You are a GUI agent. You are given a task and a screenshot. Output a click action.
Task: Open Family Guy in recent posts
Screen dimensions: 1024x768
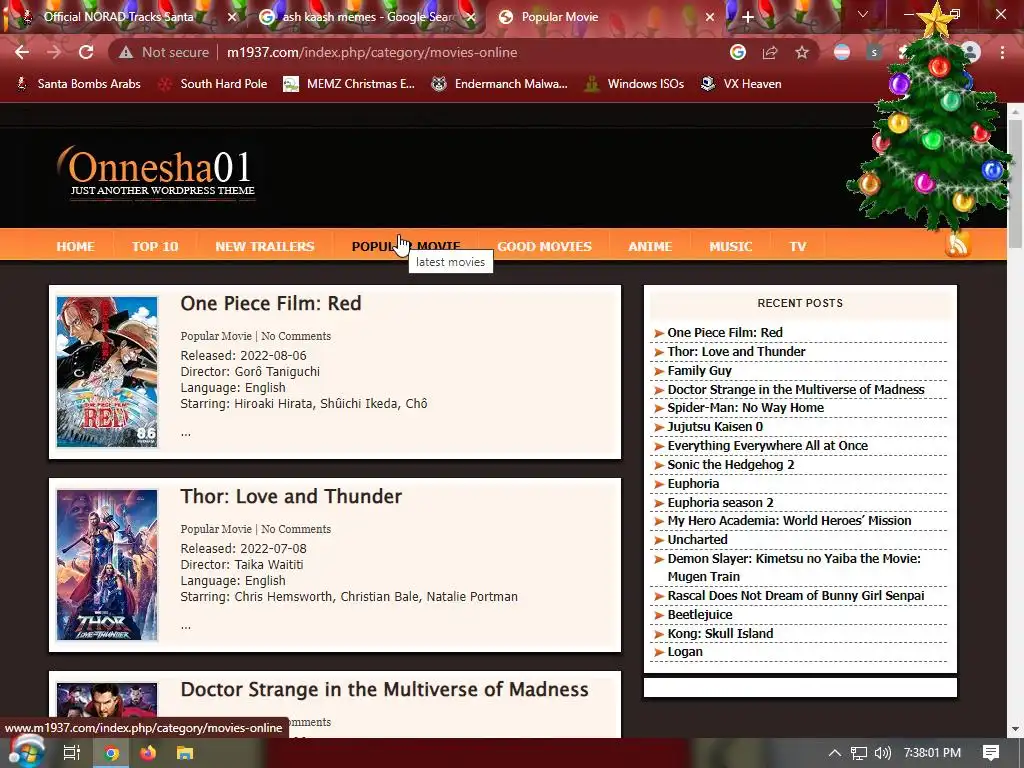(x=699, y=370)
